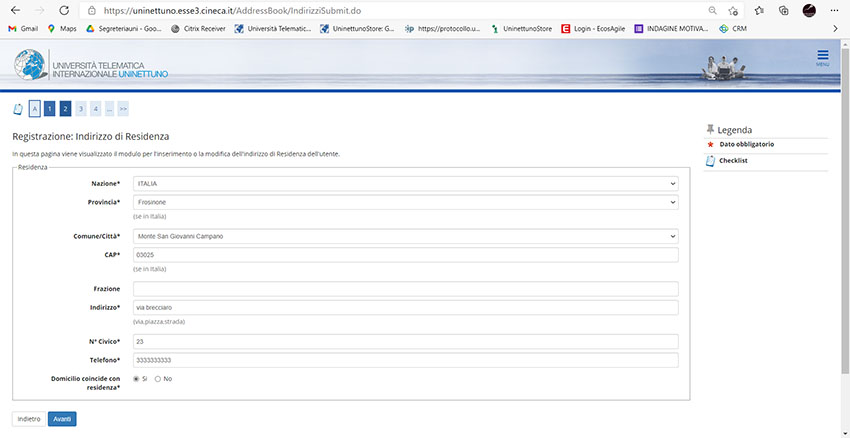850x438 pixels.
Task: Select 'Sì' for Domicilio coincide con residenza
Action: (x=136, y=379)
